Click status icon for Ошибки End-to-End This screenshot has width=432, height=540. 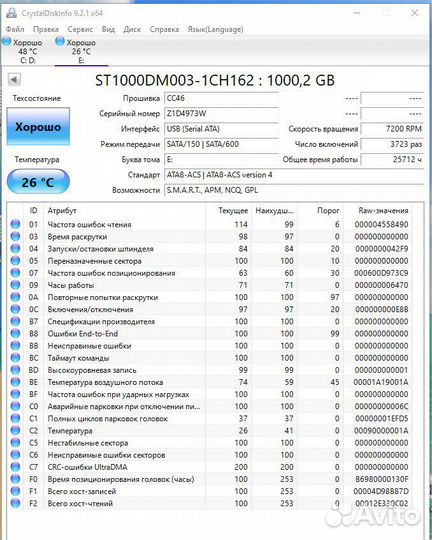pos(16,333)
